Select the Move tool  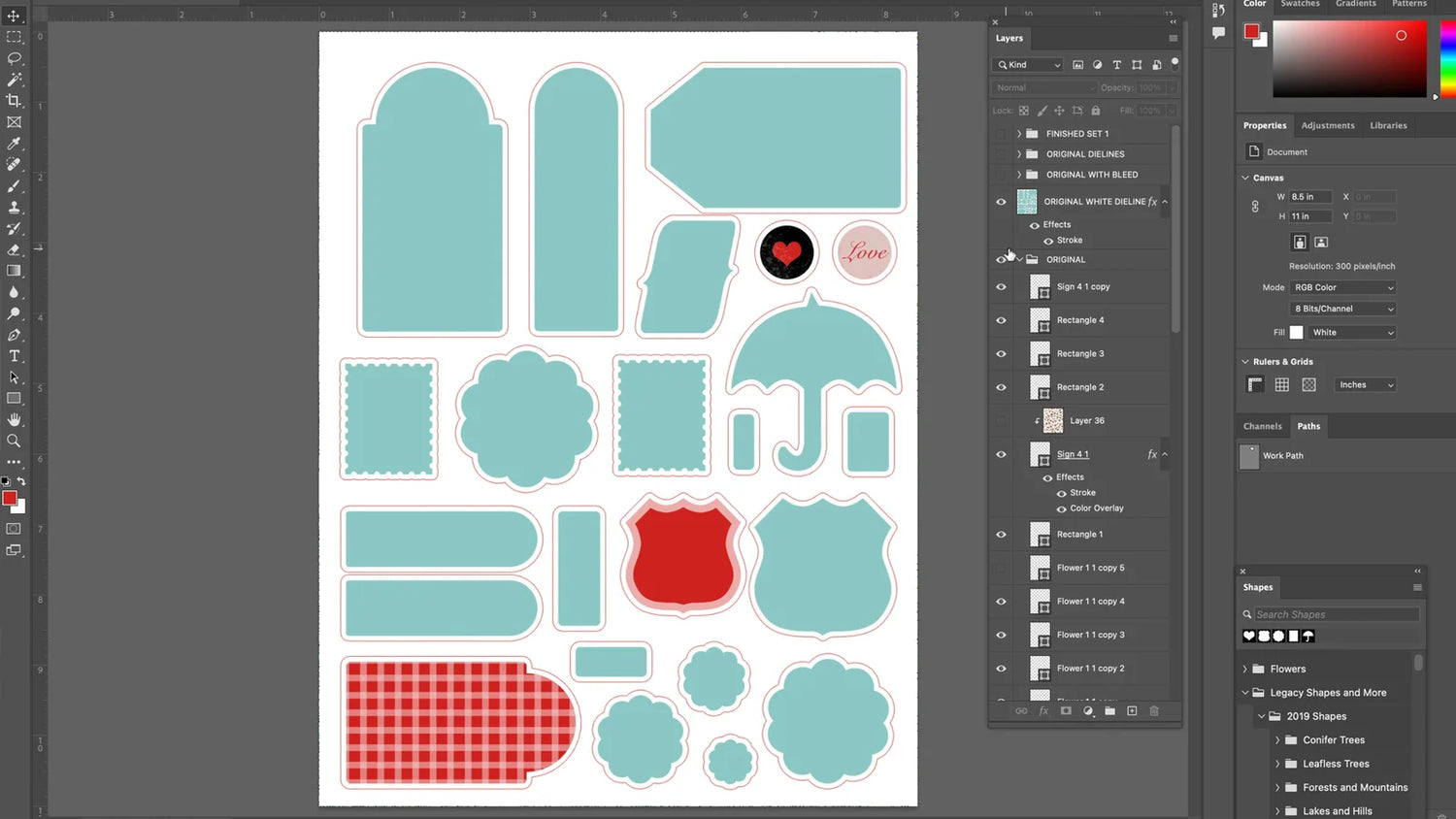(14, 16)
